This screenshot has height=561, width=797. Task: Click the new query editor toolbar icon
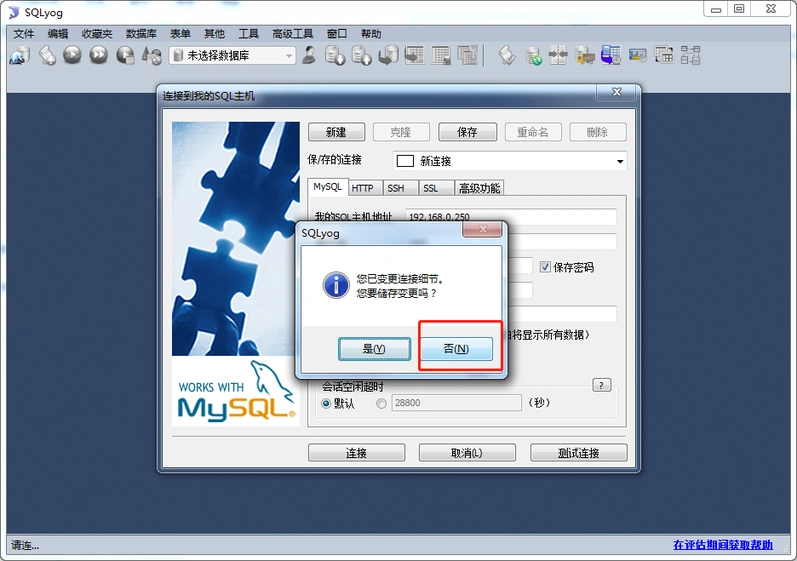tap(47, 55)
